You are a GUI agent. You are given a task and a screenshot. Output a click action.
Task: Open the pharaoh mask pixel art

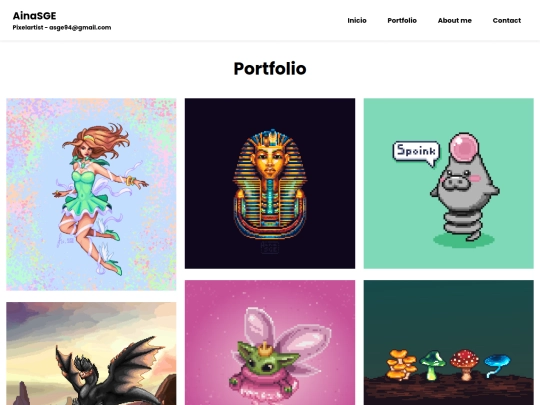click(x=270, y=183)
